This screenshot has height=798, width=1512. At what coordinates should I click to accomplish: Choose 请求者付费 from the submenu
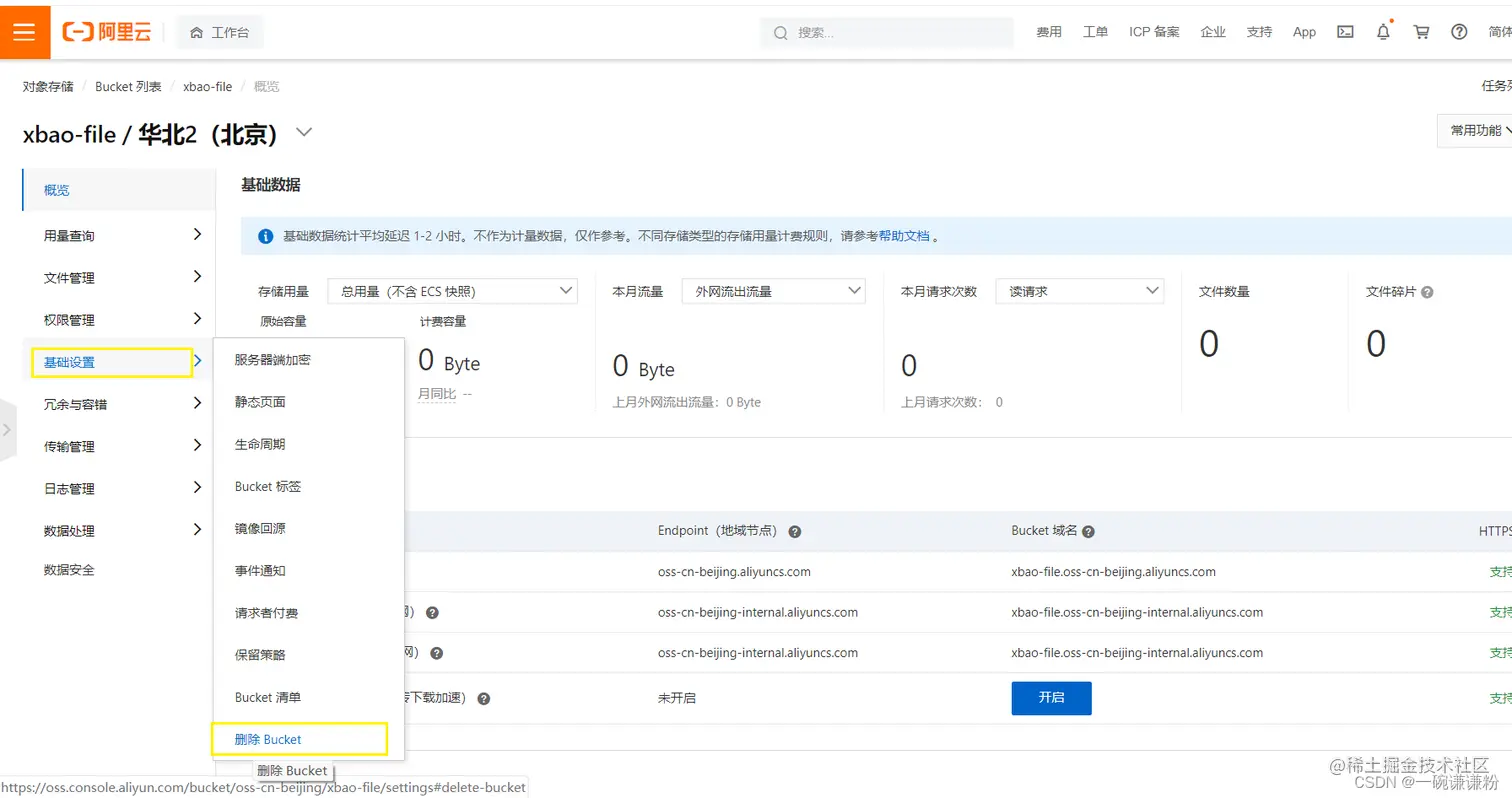tap(267, 613)
